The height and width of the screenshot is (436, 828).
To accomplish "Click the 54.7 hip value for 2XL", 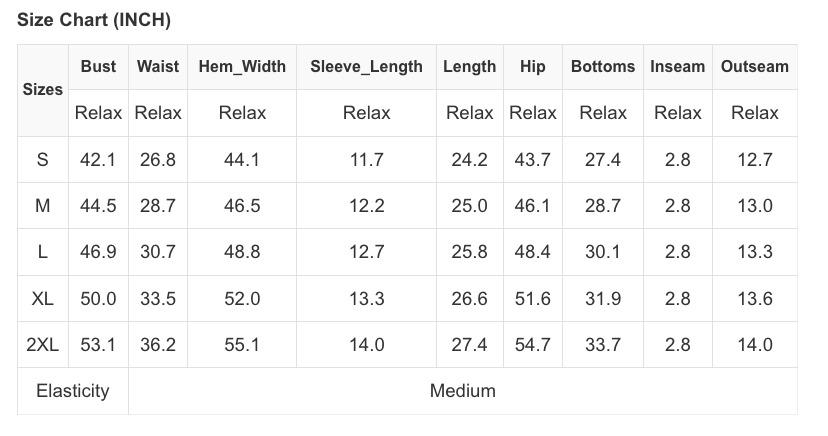I will coord(532,345).
